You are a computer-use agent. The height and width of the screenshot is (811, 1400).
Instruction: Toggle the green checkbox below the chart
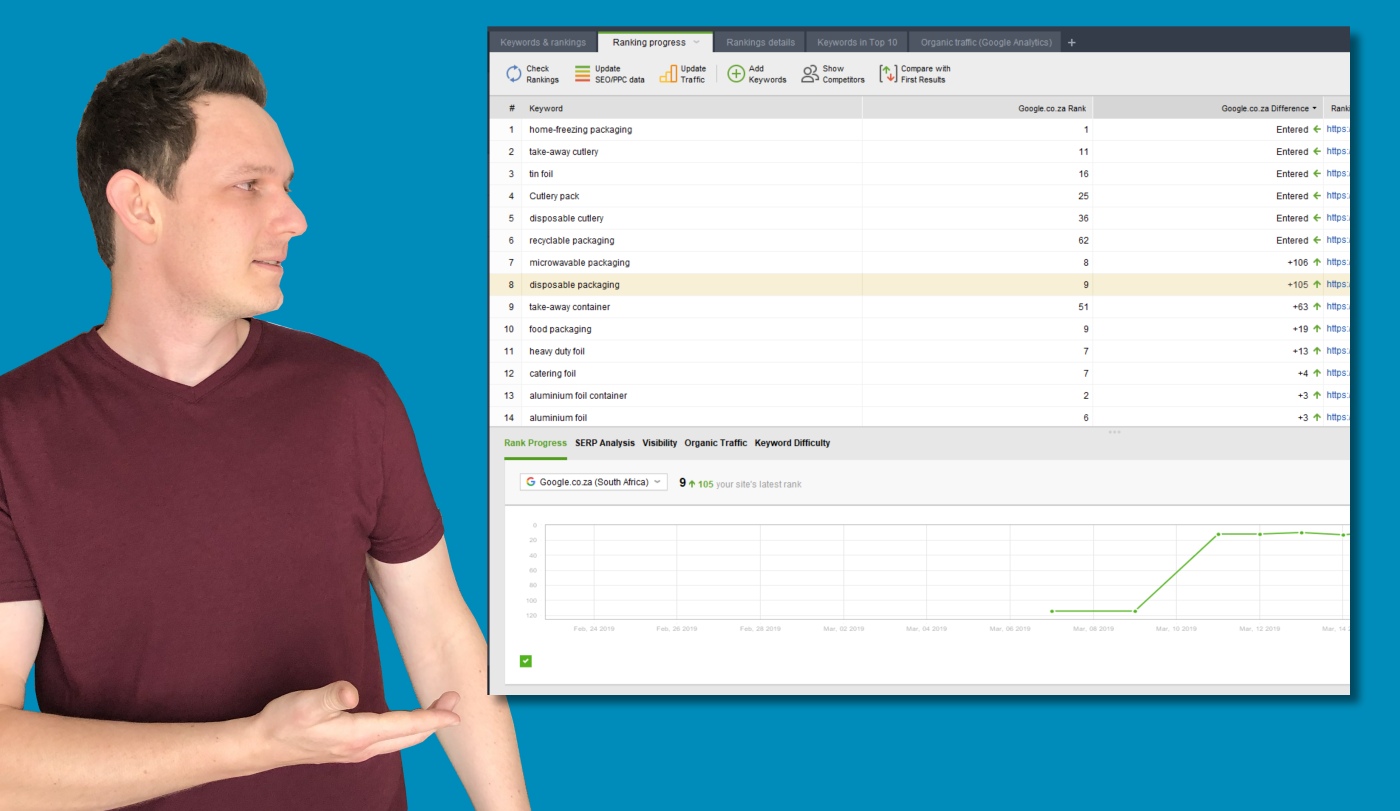pyautogui.click(x=526, y=661)
